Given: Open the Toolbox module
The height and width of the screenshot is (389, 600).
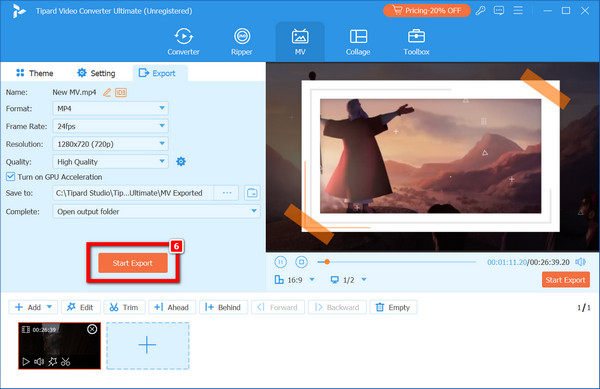Looking at the screenshot, I should click(416, 42).
